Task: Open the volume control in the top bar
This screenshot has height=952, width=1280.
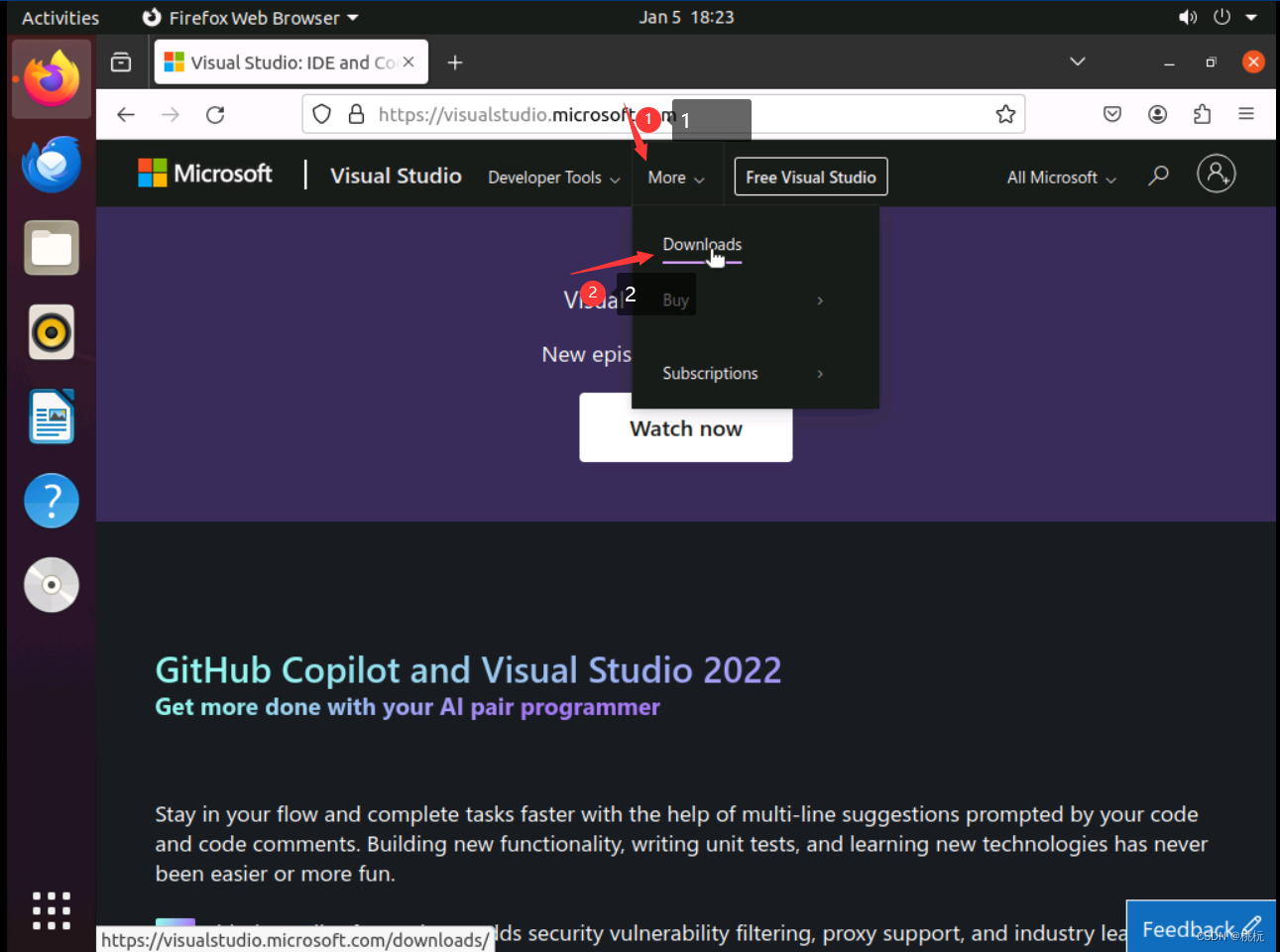Action: click(1187, 16)
